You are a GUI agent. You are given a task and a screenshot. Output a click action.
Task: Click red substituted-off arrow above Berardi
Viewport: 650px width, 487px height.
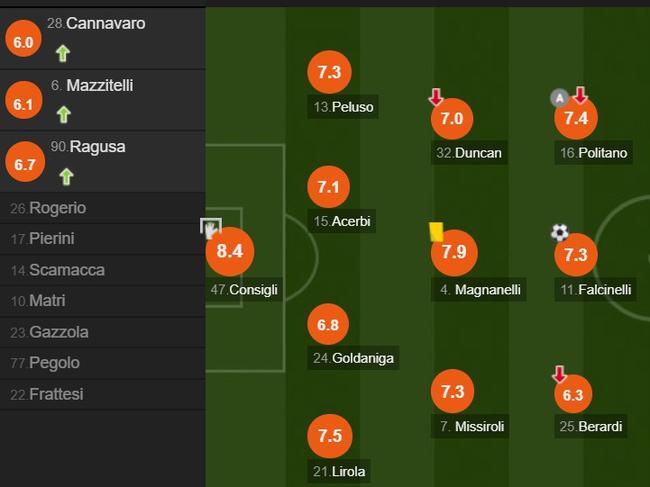(559, 375)
